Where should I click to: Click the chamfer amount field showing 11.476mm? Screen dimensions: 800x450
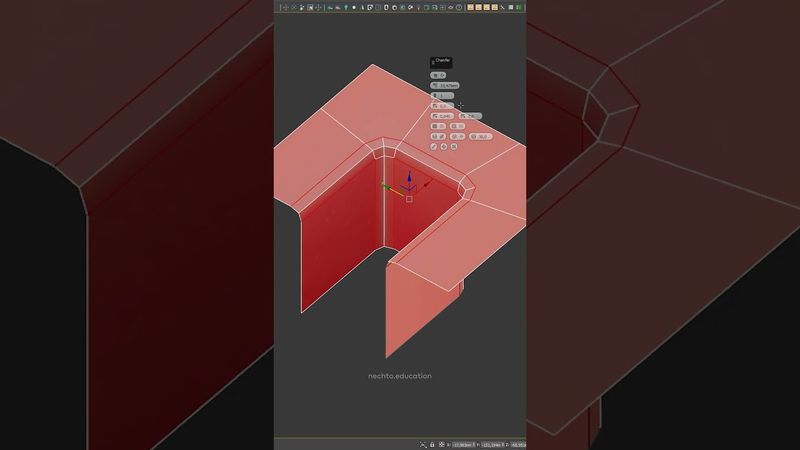tap(445, 86)
